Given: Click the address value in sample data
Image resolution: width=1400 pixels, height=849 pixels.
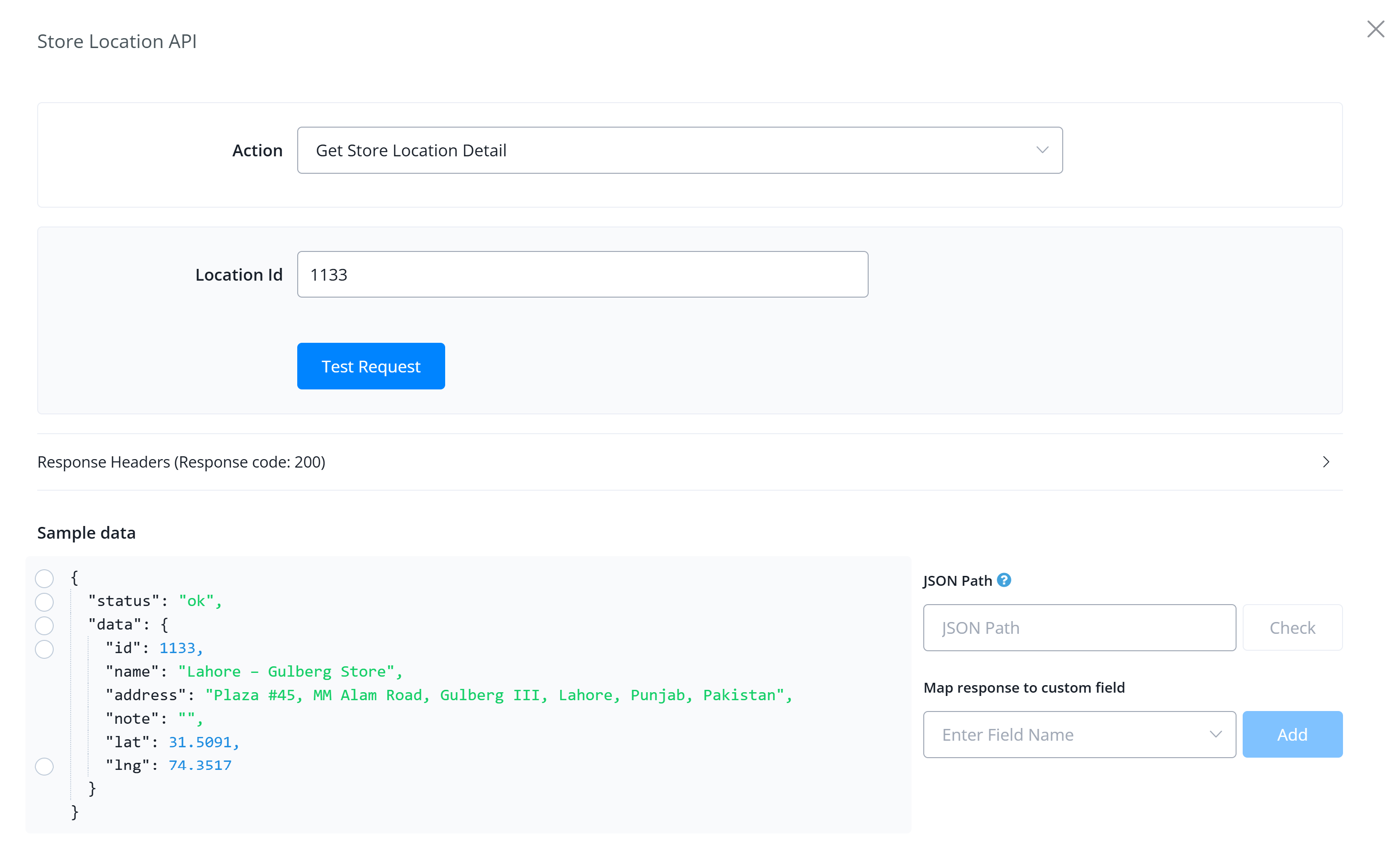Looking at the screenshot, I should pos(498,695).
